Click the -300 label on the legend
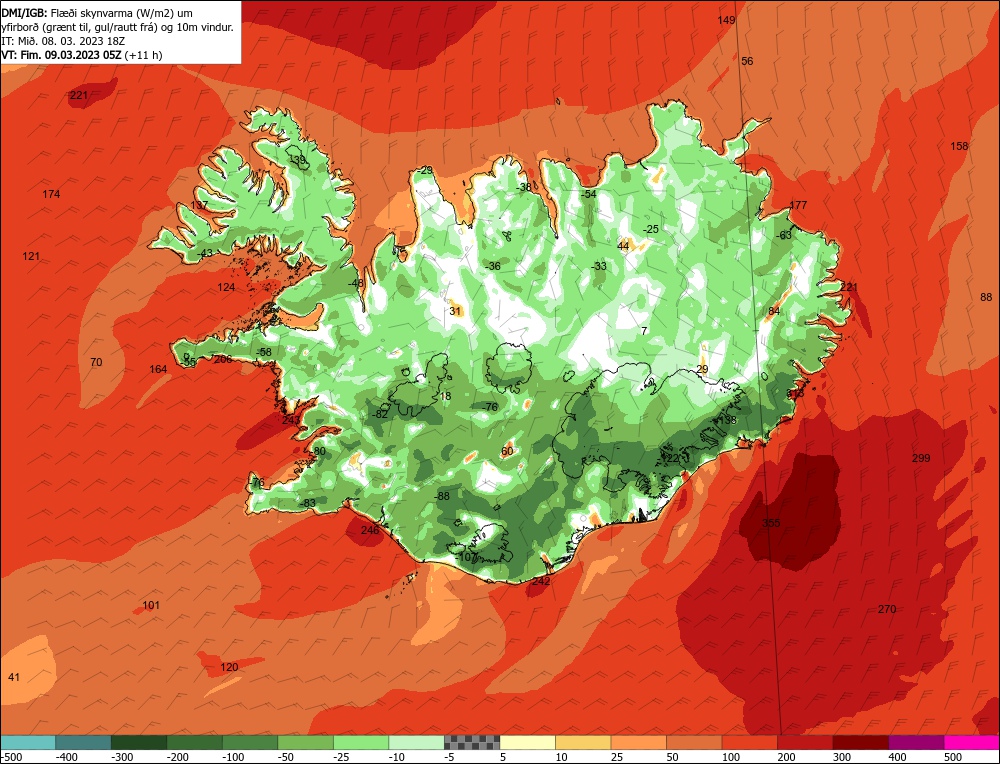The image size is (1000, 764). point(122,757)
